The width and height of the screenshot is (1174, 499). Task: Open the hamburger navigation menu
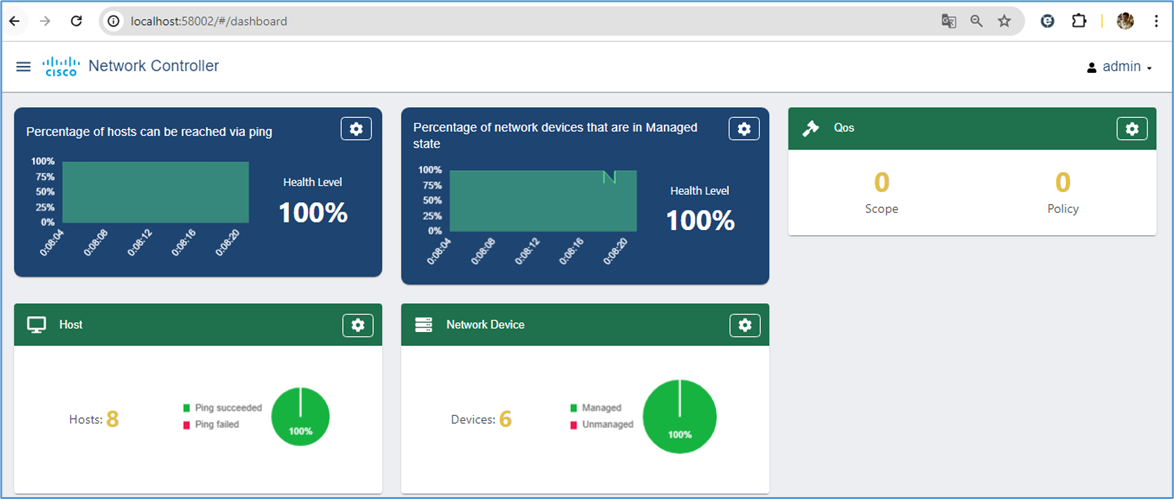click(x=24, y=67)
